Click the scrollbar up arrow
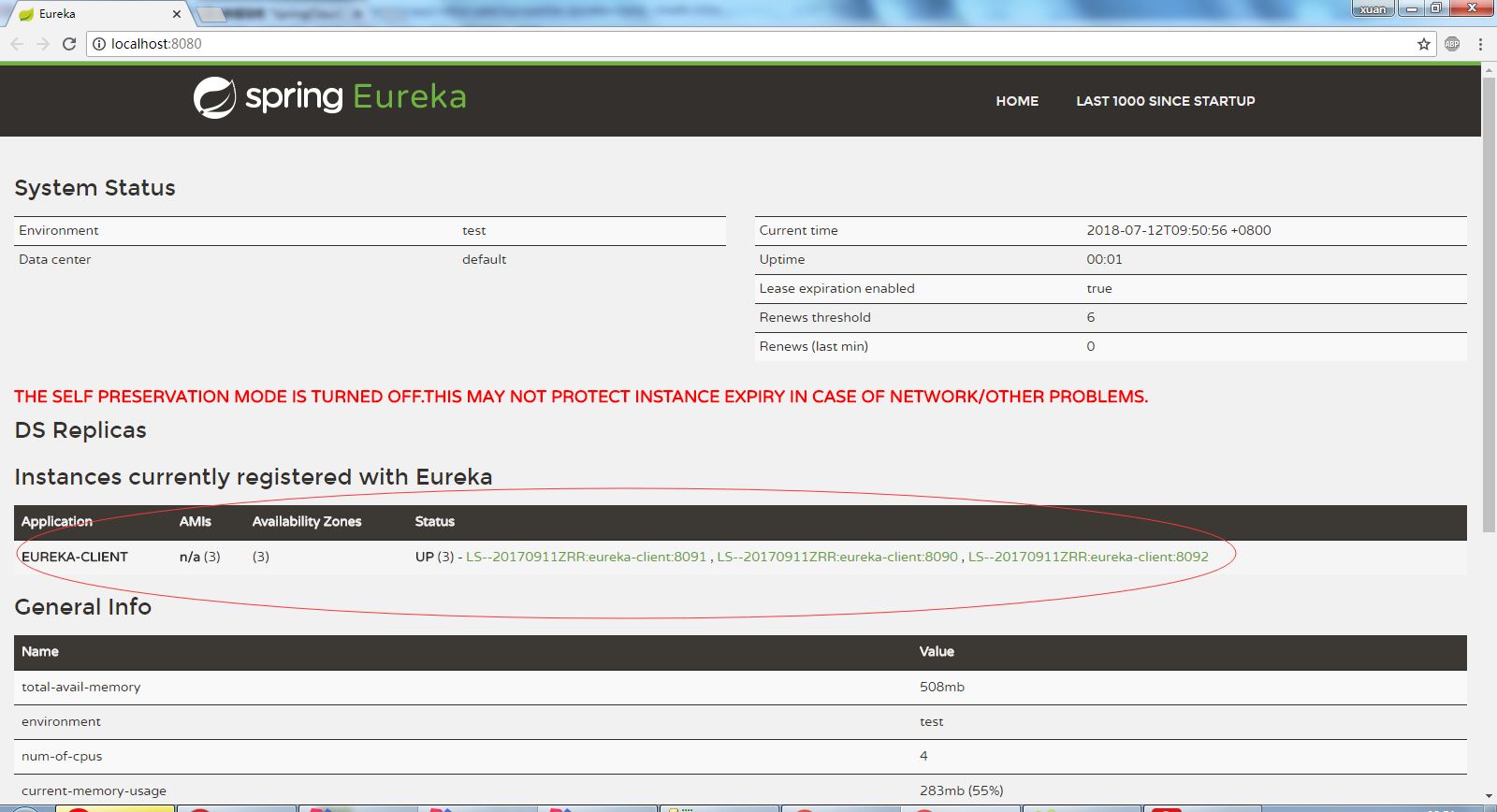Screen dimensions: 1497x812 tap(1489, 68)
